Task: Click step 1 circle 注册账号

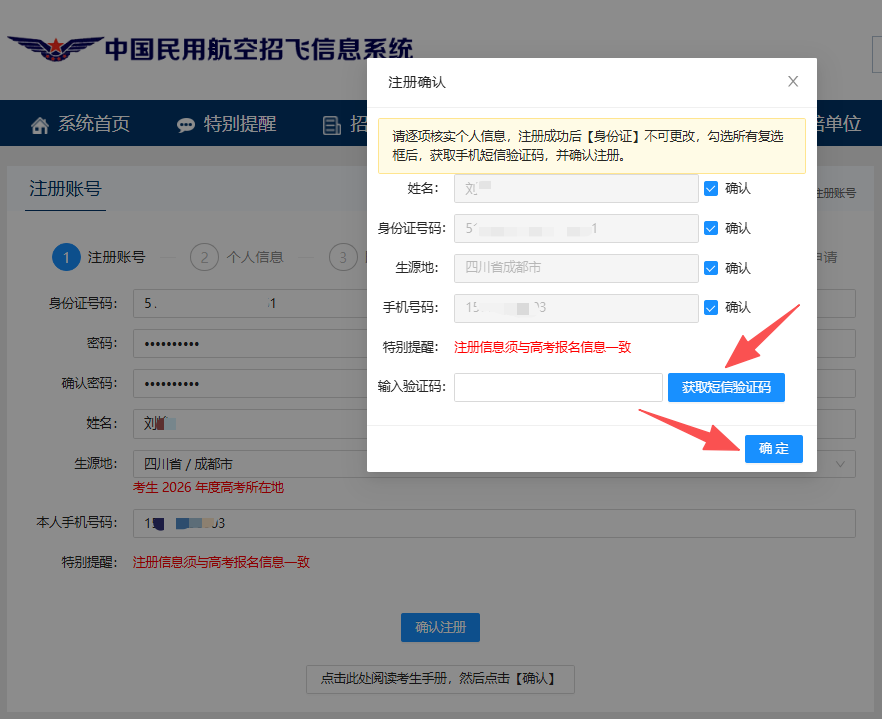Action: (66, 257)
